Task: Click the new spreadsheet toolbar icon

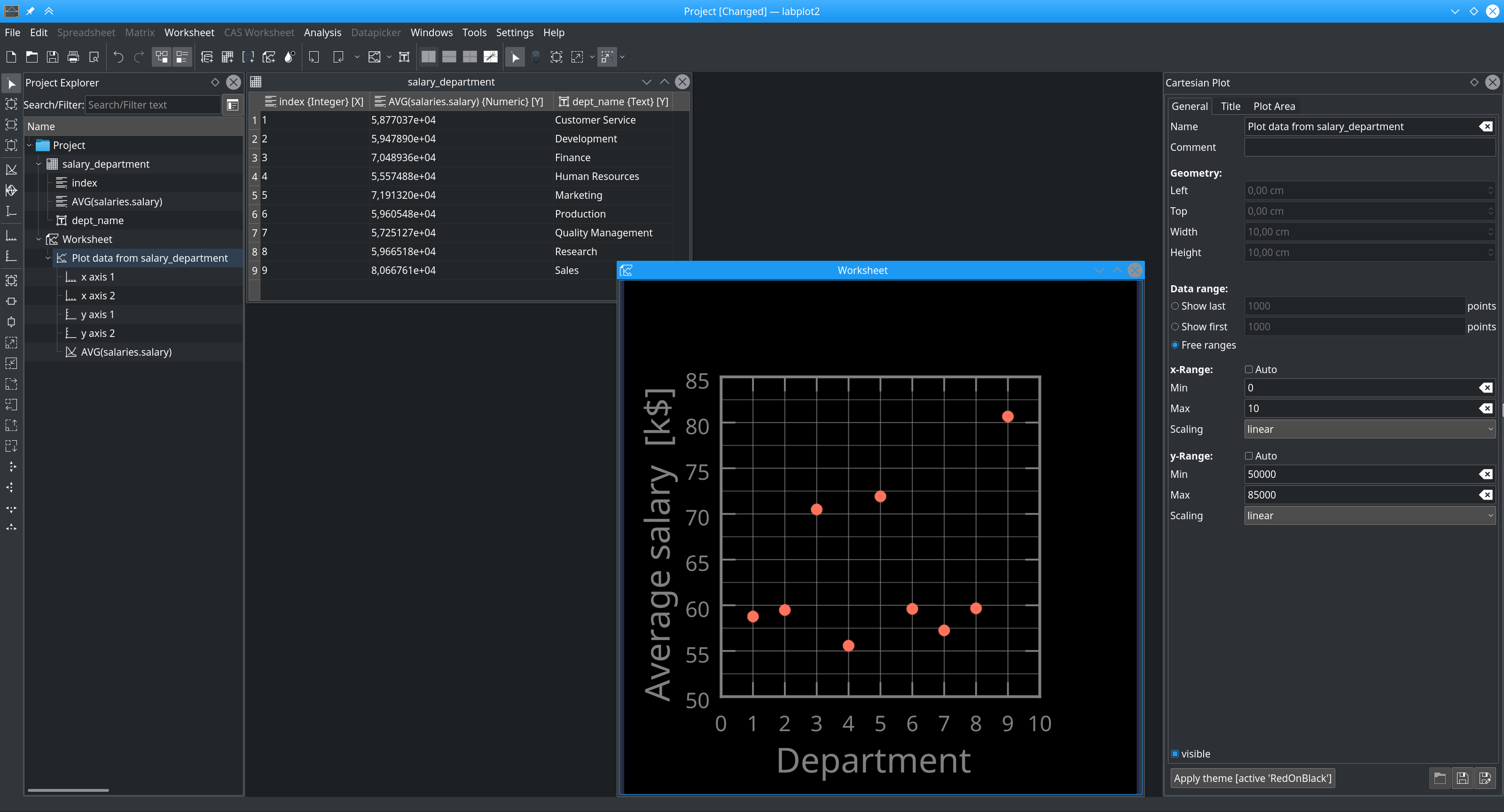Action: point(227,57)
